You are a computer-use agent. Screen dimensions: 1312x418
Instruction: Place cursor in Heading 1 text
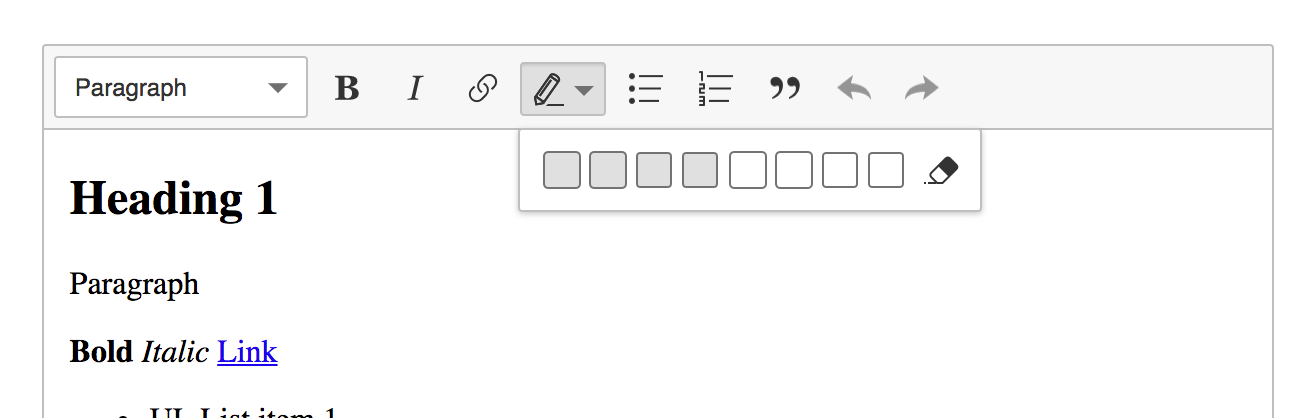pyautogui.click(x=173, y=198)
